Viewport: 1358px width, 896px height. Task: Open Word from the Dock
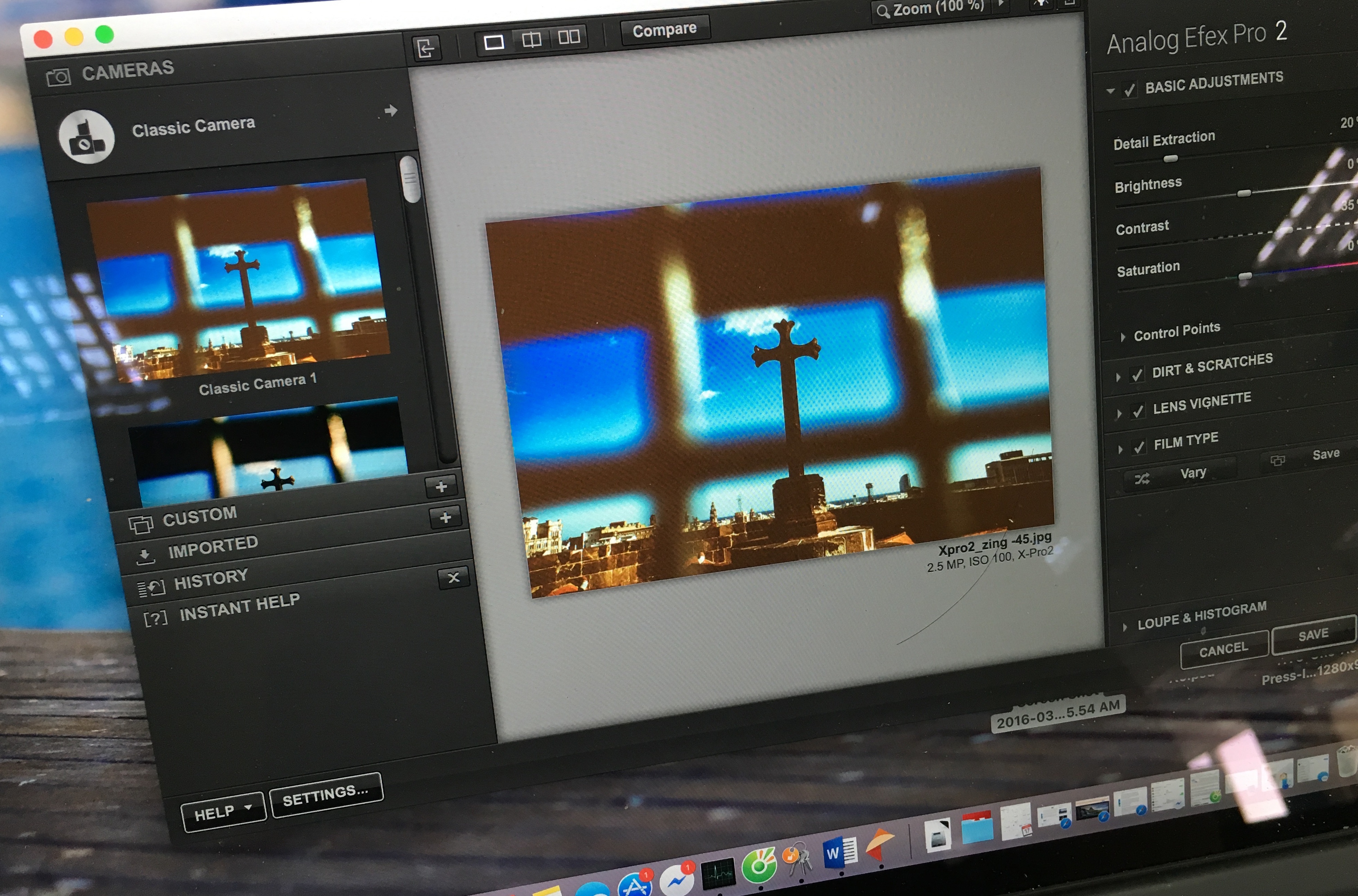[840, 853]
